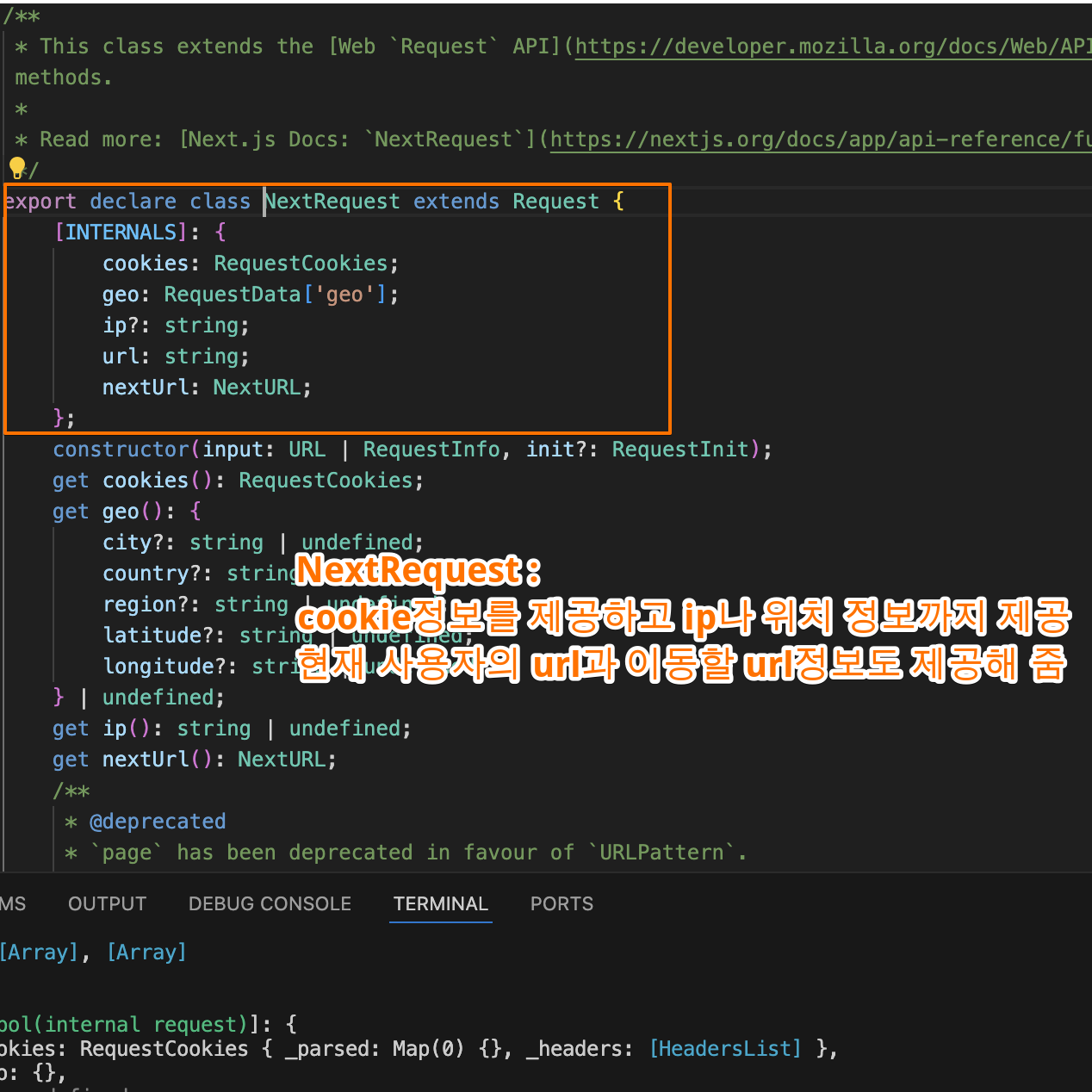
Task: Click the 'geo' string literal in brackets
Action: [x=344, y=295]
